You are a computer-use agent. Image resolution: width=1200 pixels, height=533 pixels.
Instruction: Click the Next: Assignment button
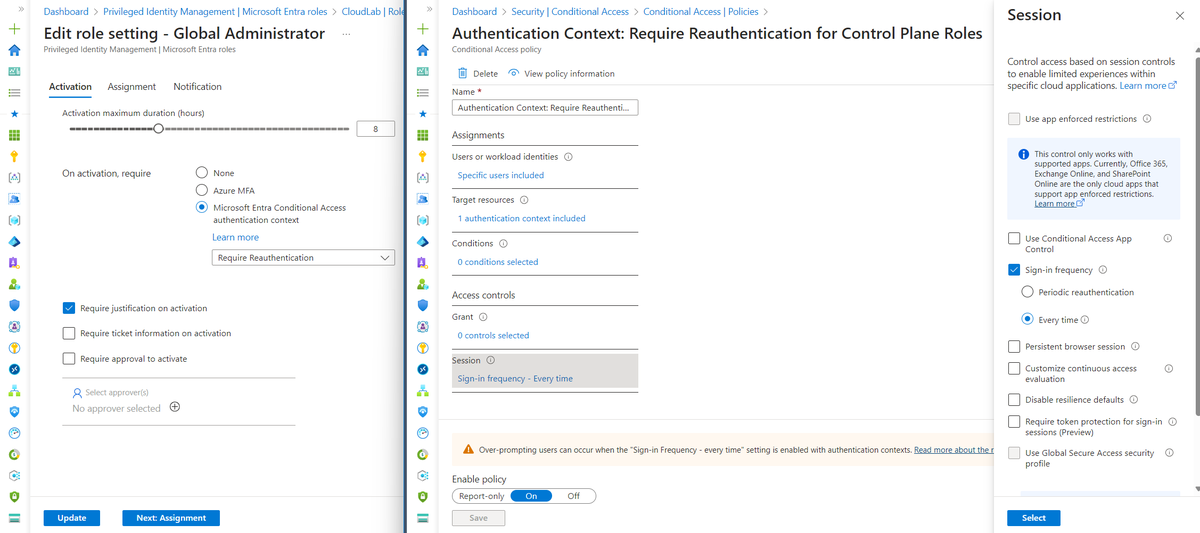(171, 518)
